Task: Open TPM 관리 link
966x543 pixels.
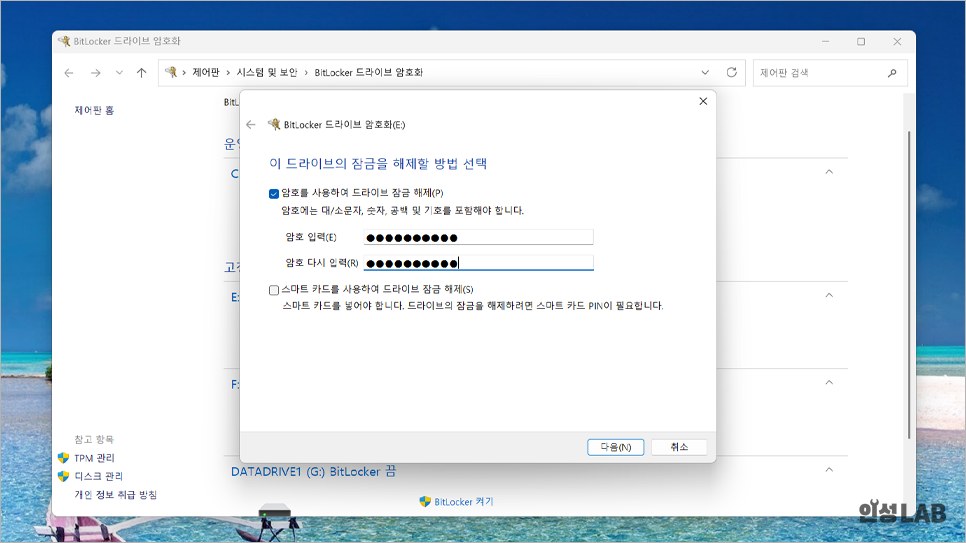Action: pos(94,458)
